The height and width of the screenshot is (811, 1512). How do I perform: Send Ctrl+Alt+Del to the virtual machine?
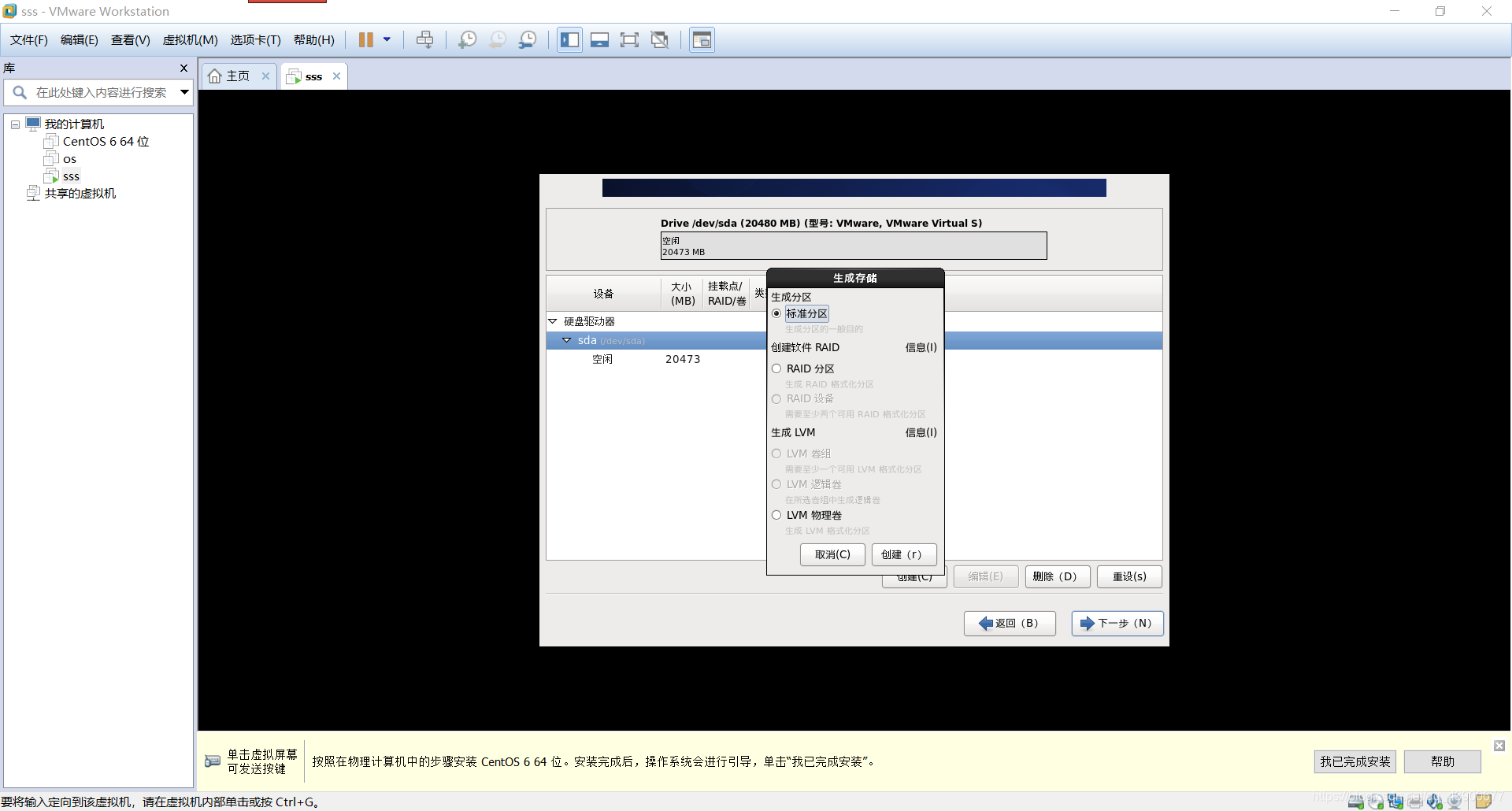coord(424,39)
